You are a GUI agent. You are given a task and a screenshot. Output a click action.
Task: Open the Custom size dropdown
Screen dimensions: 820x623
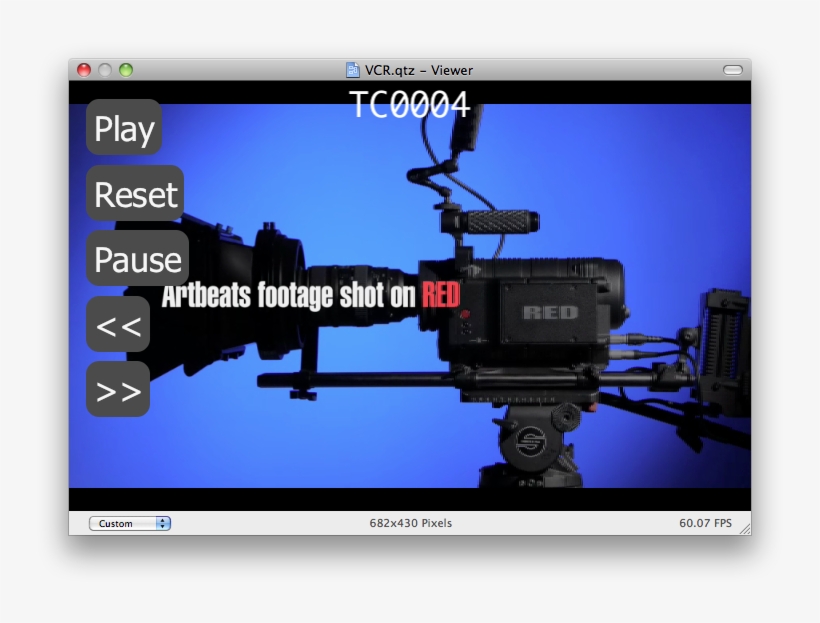[130, 523]
